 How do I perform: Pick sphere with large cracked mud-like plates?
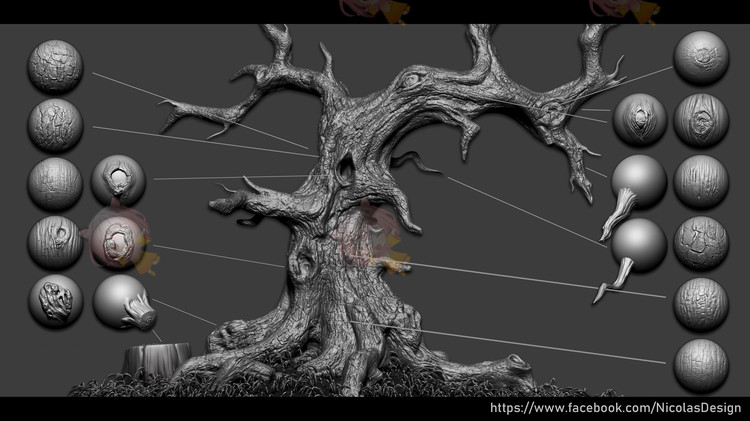[x=701, y=243]
